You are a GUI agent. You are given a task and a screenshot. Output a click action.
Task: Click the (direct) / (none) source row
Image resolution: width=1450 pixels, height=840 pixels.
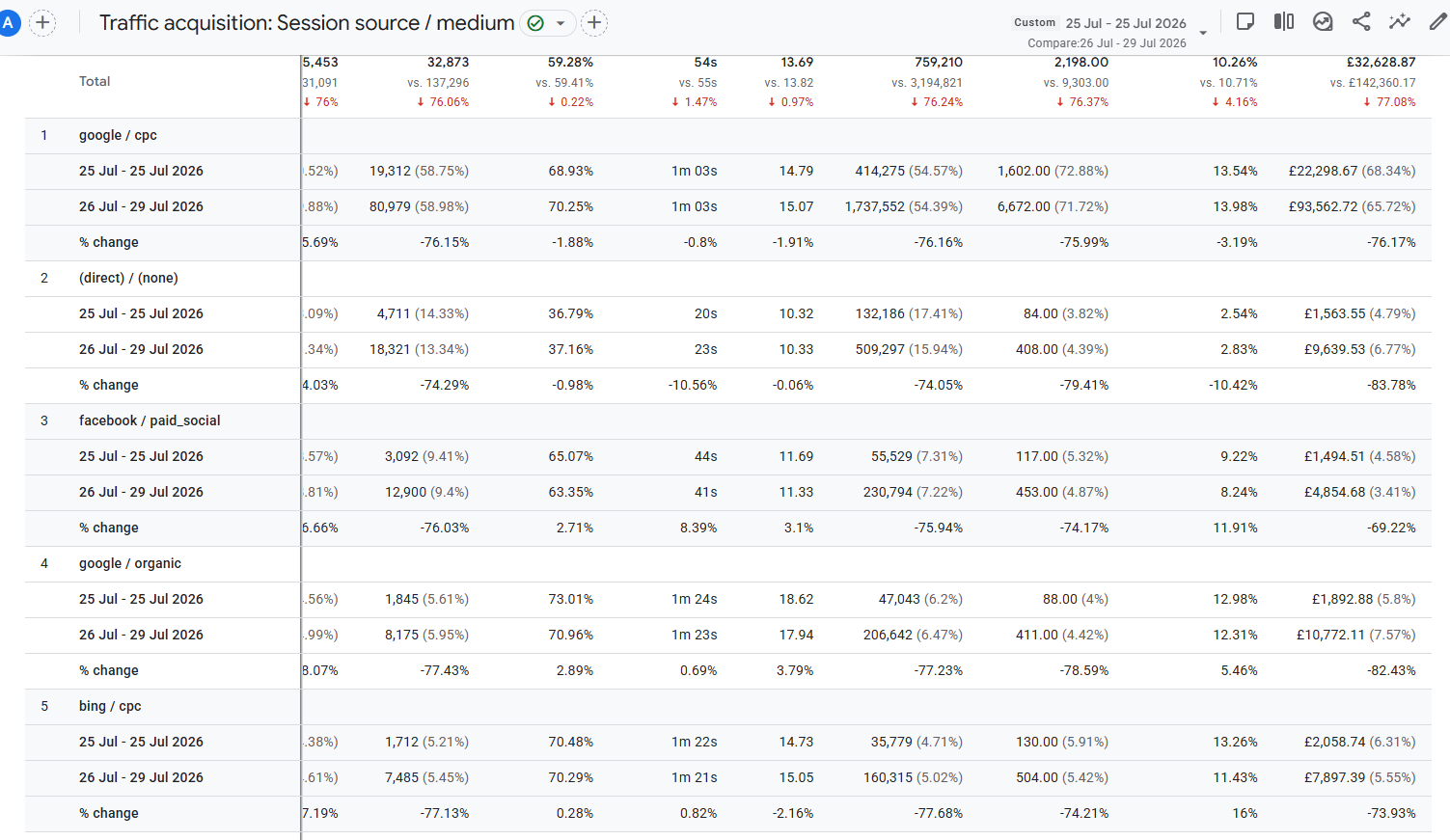click(x=727, y=279)
